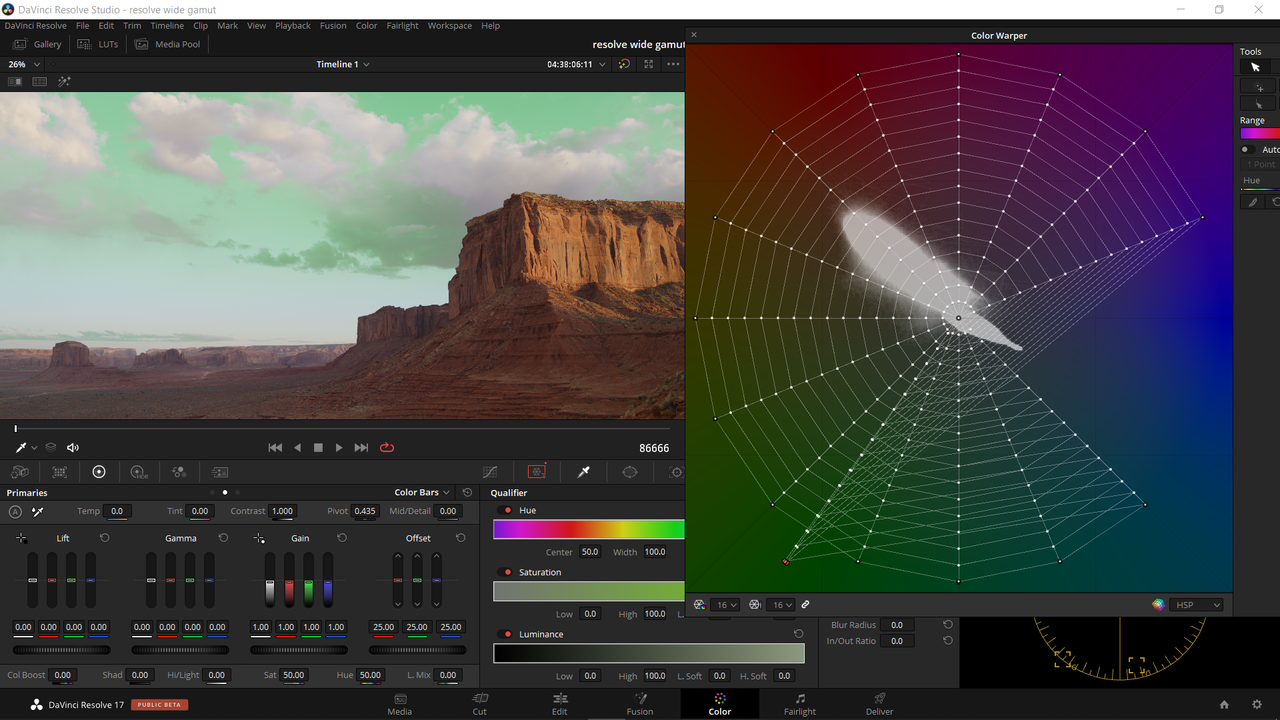
Task: Open the Curves palette icon
Action: click(x=490, y=472)
